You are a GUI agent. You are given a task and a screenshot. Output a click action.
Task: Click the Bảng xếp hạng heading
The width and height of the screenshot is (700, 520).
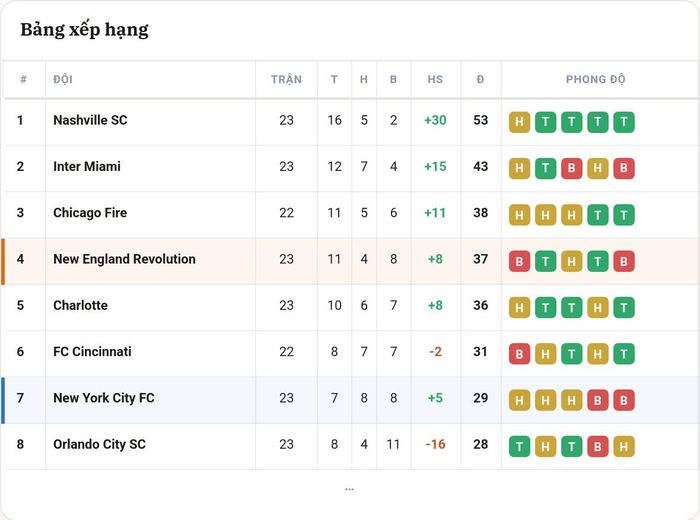point(84,30)
